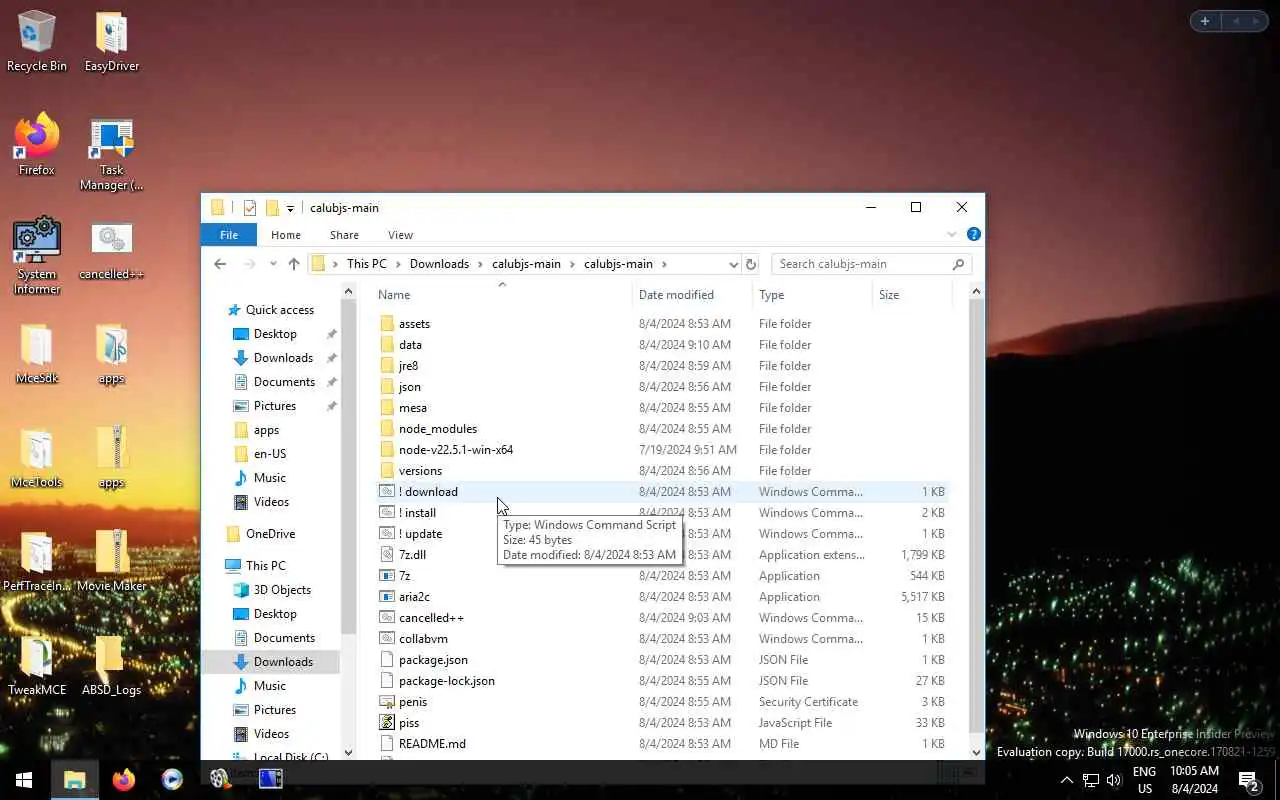Select the jre8 folder row
Image resolution: width=1280 pixels, height=800 pixels.
[x=660, y=366]
